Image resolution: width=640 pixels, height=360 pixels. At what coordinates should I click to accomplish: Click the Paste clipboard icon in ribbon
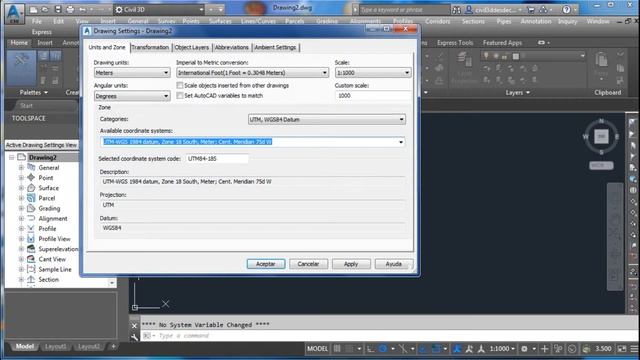pyautogui.click(x=601, y=61)
